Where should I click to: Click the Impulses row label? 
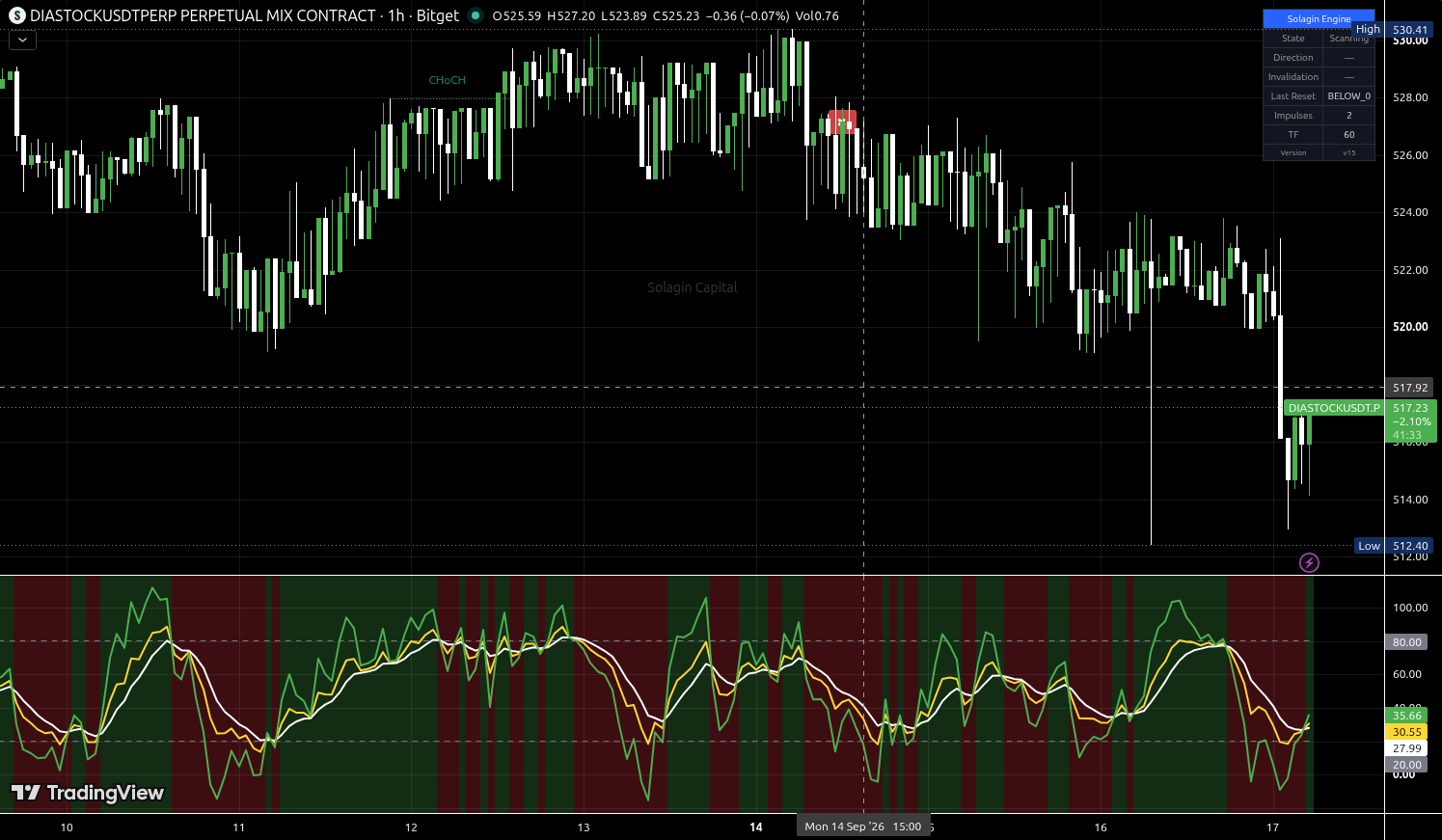click(x=1292, y=116)
